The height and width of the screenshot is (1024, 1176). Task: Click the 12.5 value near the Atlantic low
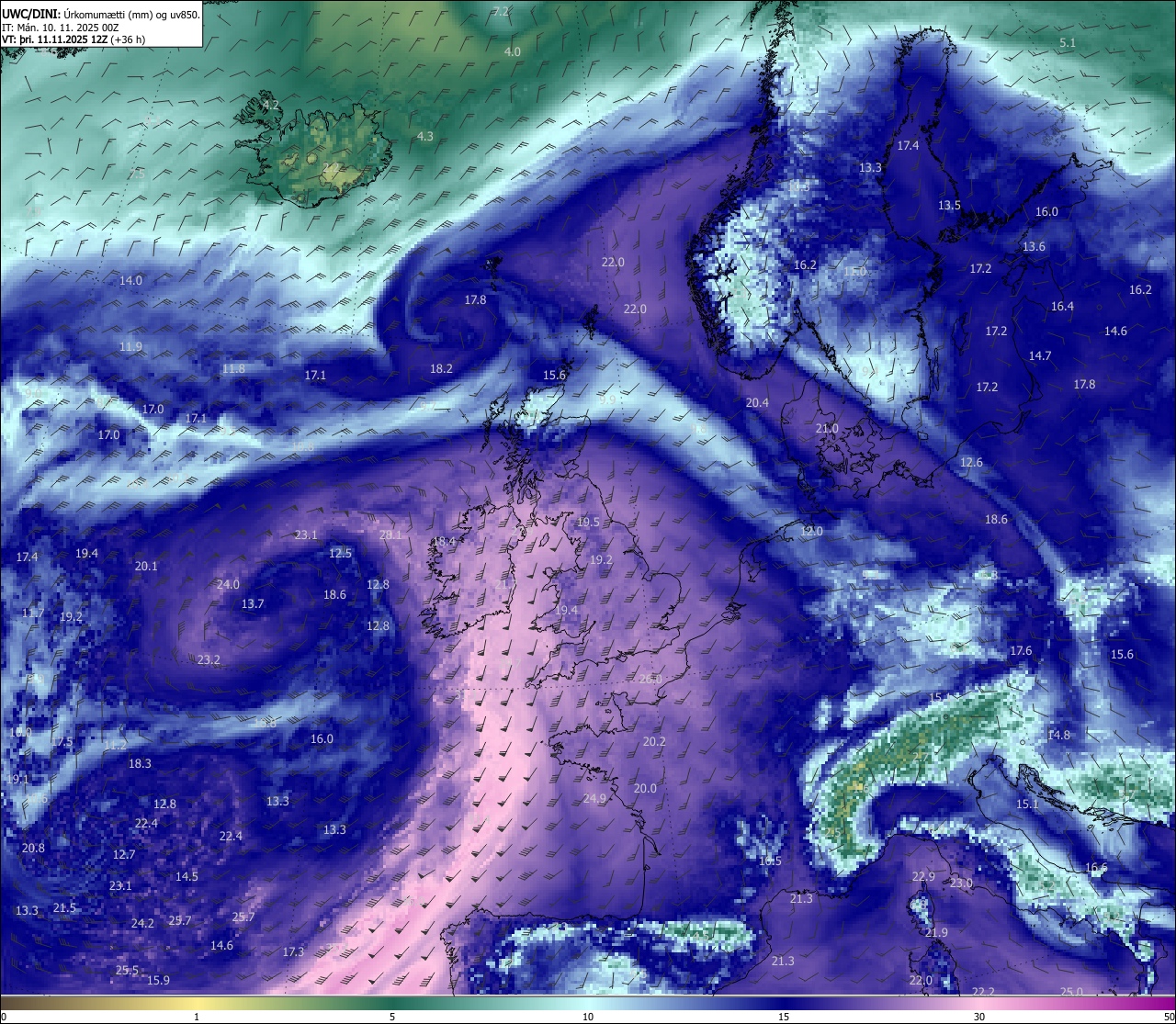[341, 554]
